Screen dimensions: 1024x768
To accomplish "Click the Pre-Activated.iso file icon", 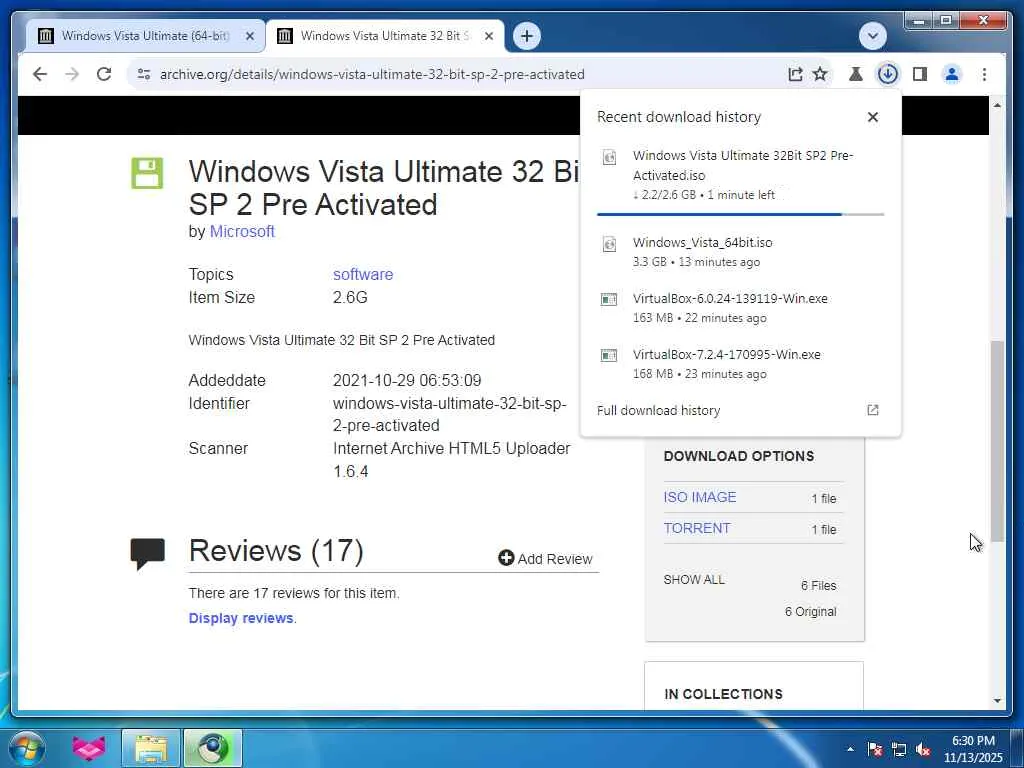I will [x=609, y=157].
